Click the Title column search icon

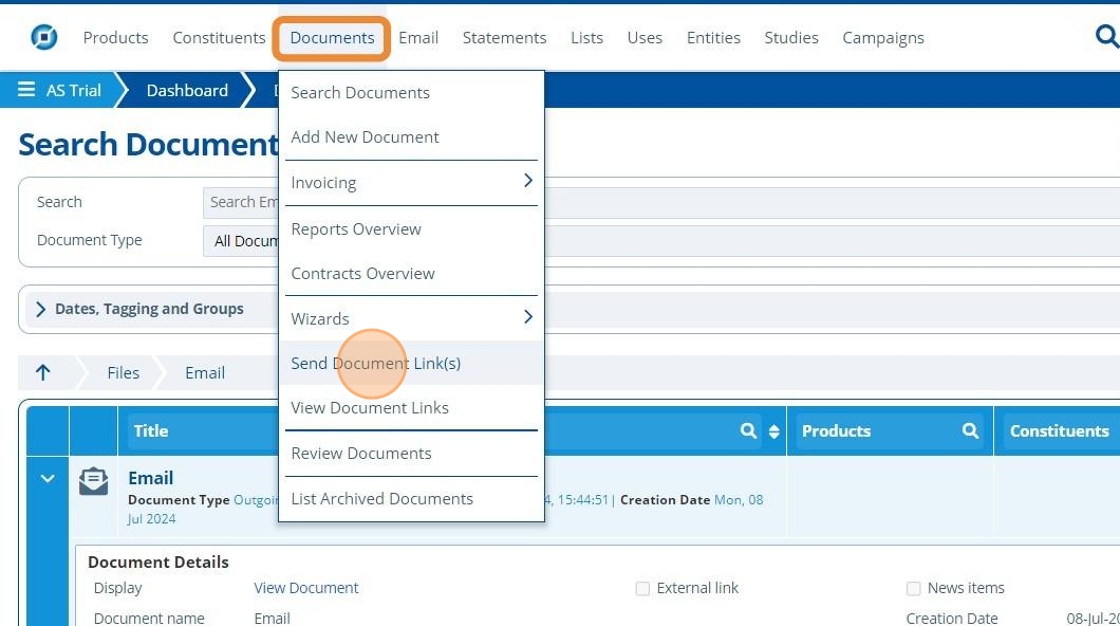(x=748, y=431)
